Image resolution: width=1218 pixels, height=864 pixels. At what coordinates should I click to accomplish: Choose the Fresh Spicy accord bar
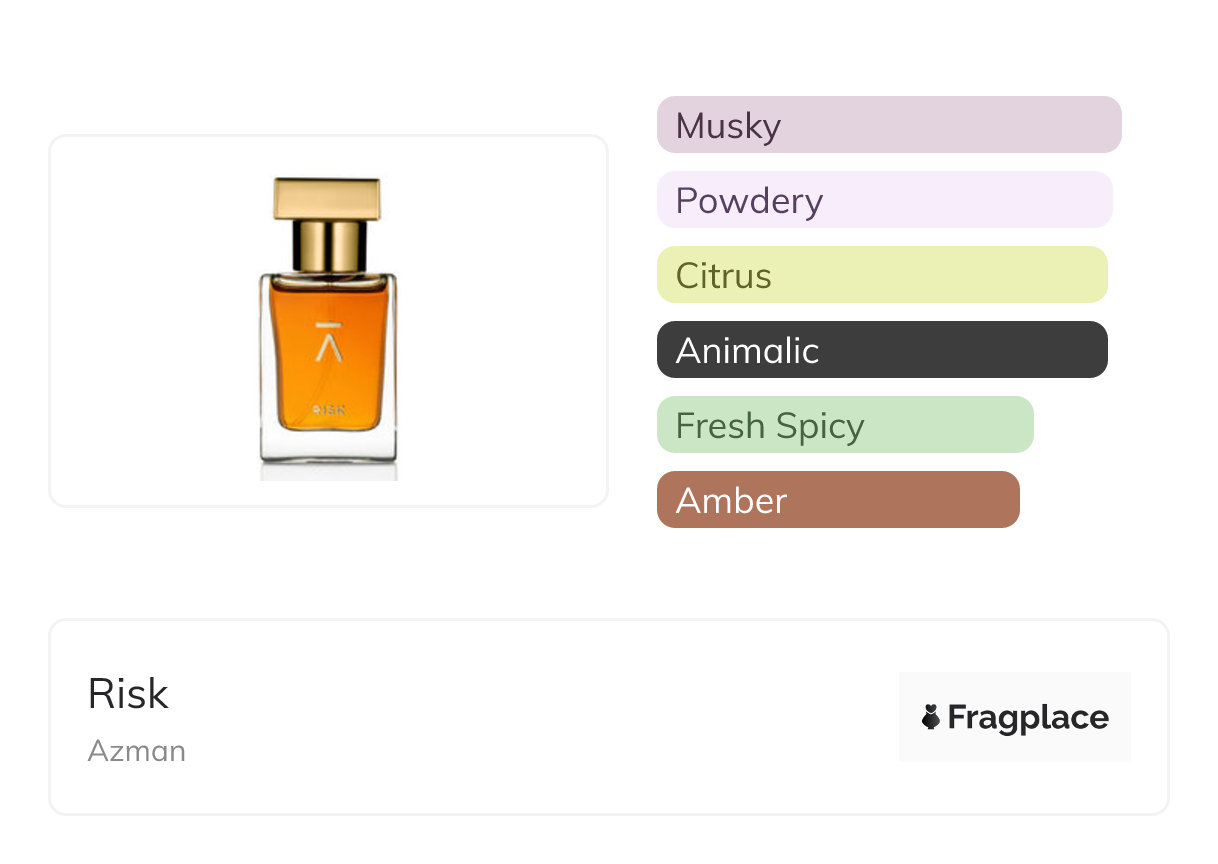[844, 425]
